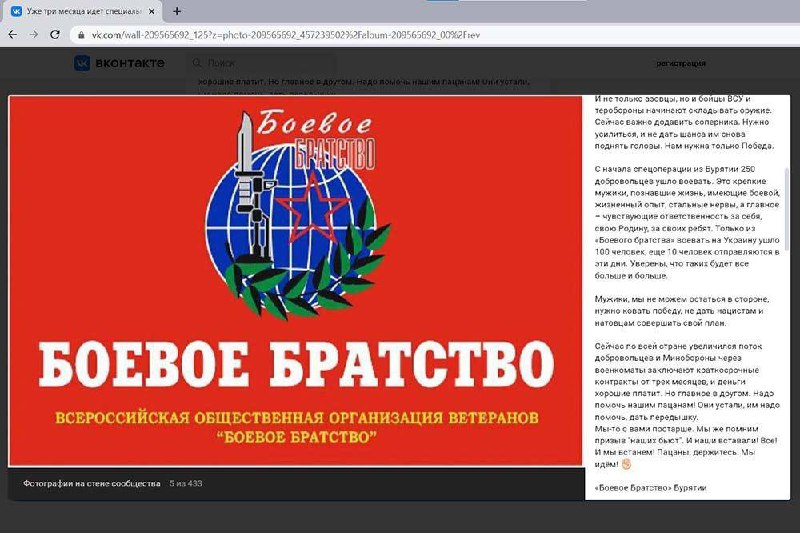Screen dimensions: 800x533
Task: Select the tab titled 'Уже три месяца идет'
Action: pos(80,11)
